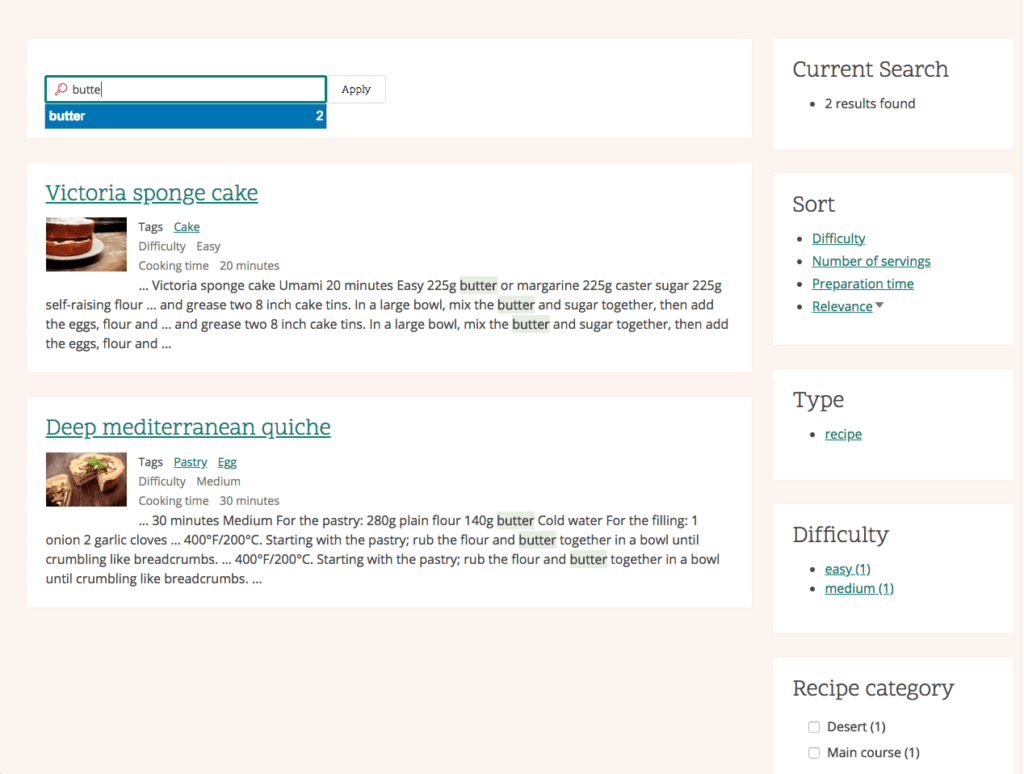
Task: Click the Cake tag
Action: (186, 226)
